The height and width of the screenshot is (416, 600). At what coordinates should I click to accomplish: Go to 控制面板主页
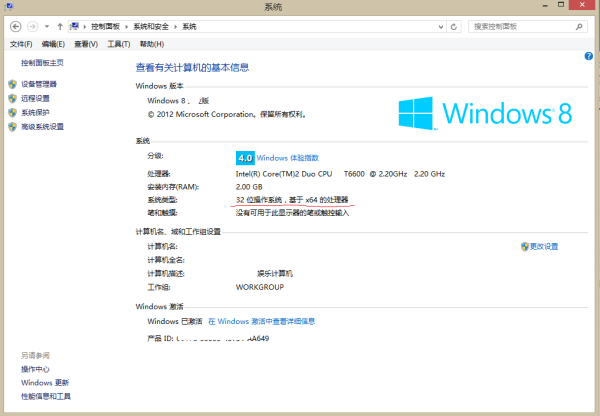point(42,63)
